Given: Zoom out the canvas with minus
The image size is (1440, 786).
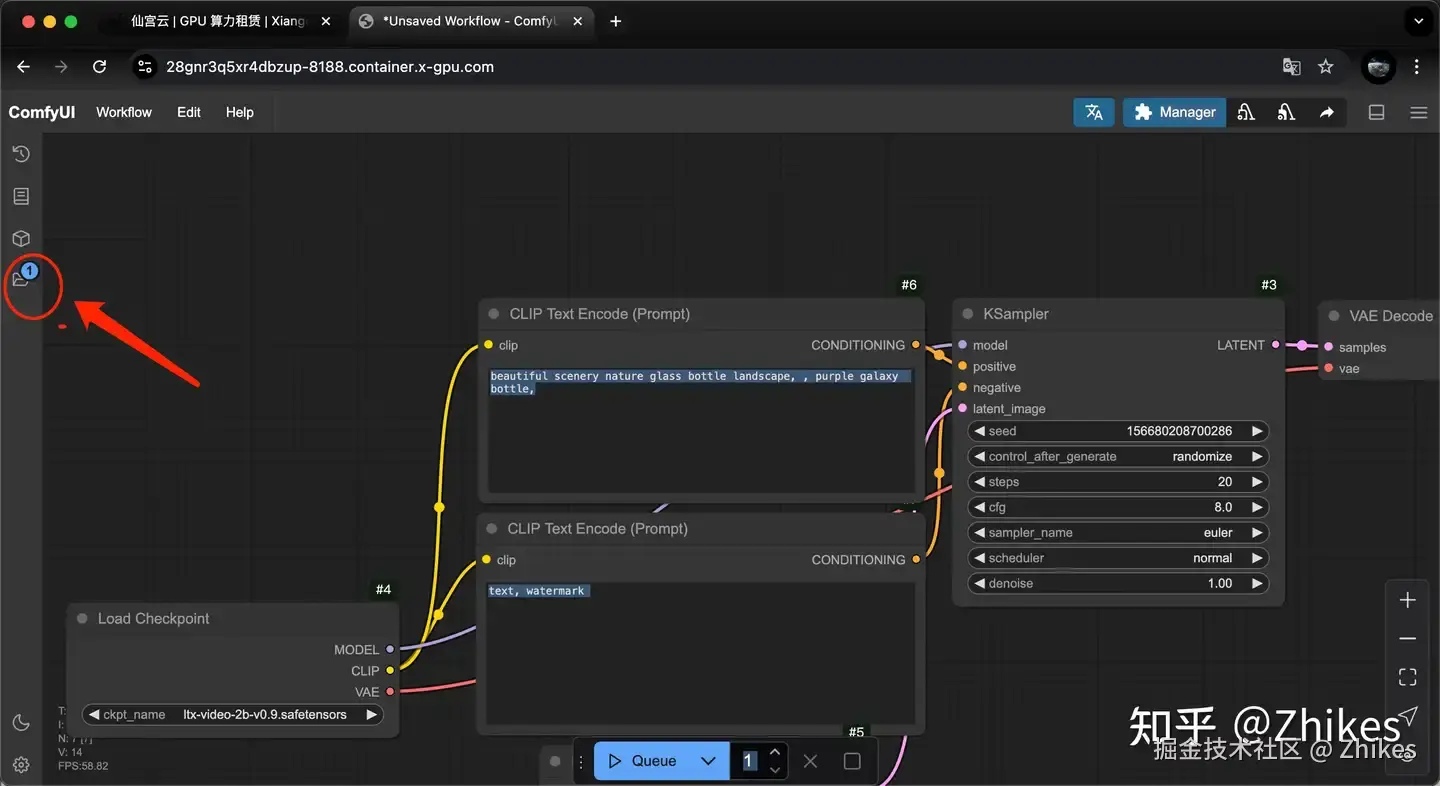Looking at the screenshot, I should [1408, 639].
